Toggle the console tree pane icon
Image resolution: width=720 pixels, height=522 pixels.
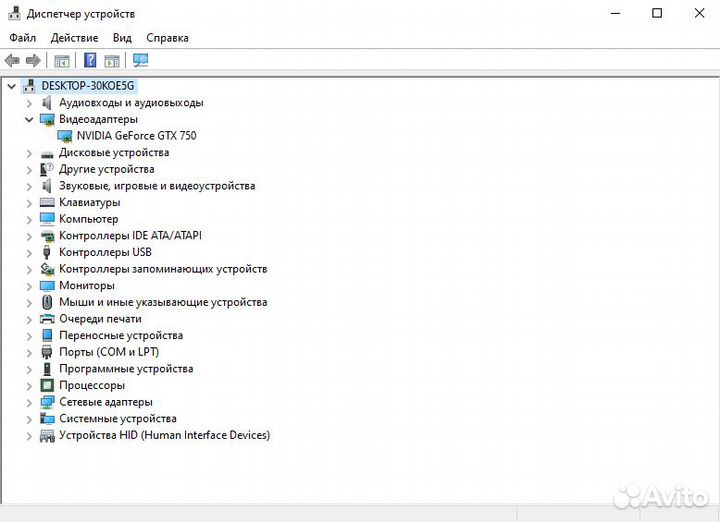(x=62, y=61)
